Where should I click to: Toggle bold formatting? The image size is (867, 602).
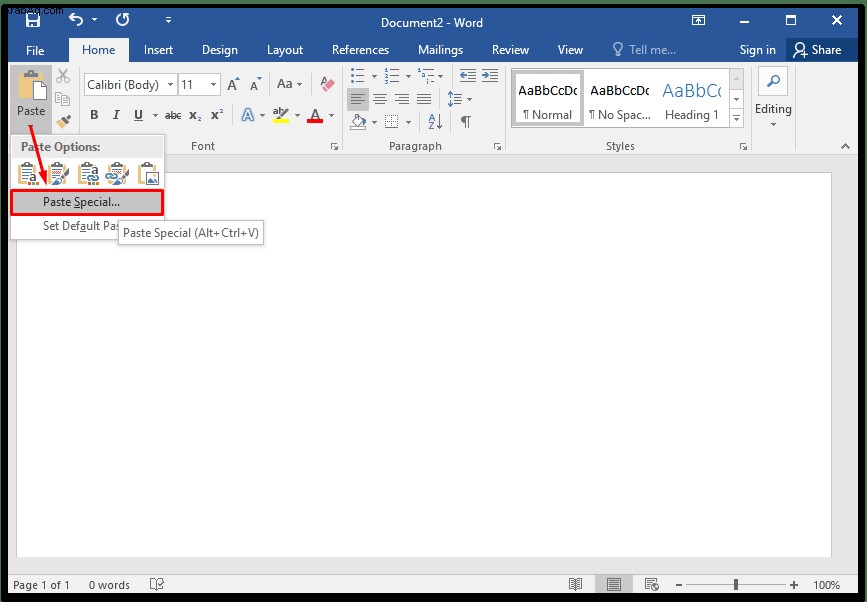94,115
